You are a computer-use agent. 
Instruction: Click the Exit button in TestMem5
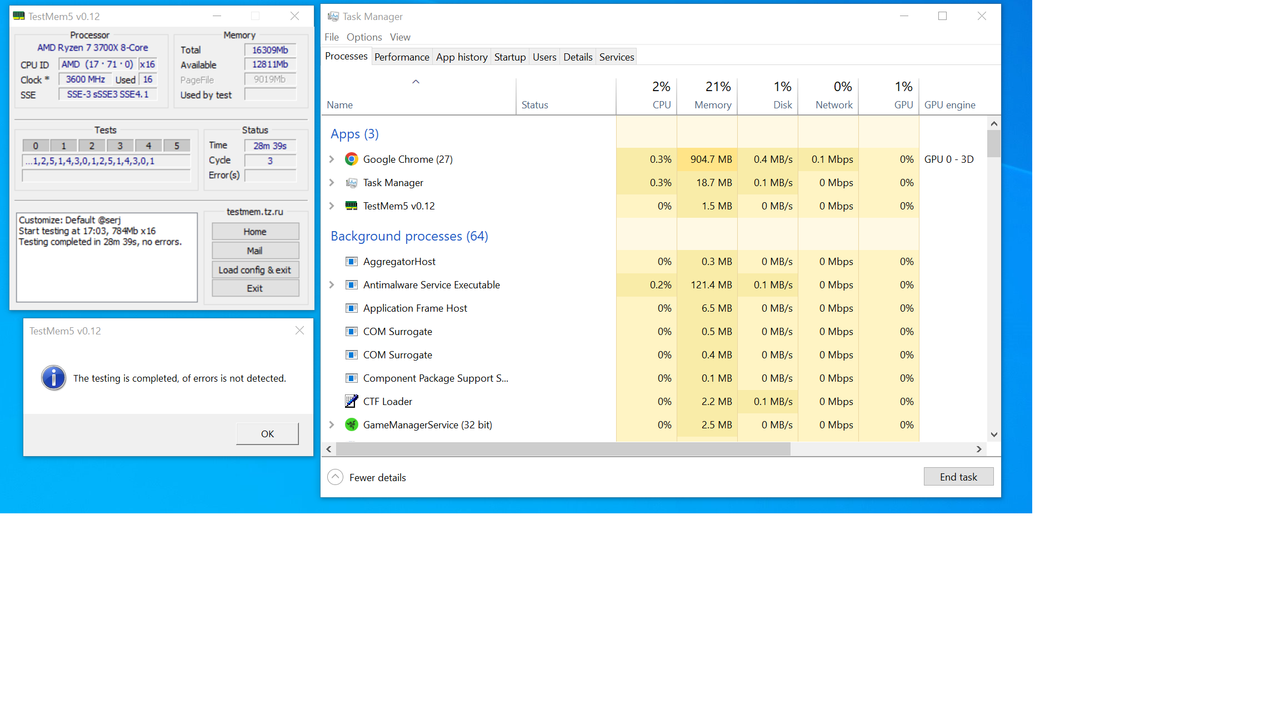[255, 288]
